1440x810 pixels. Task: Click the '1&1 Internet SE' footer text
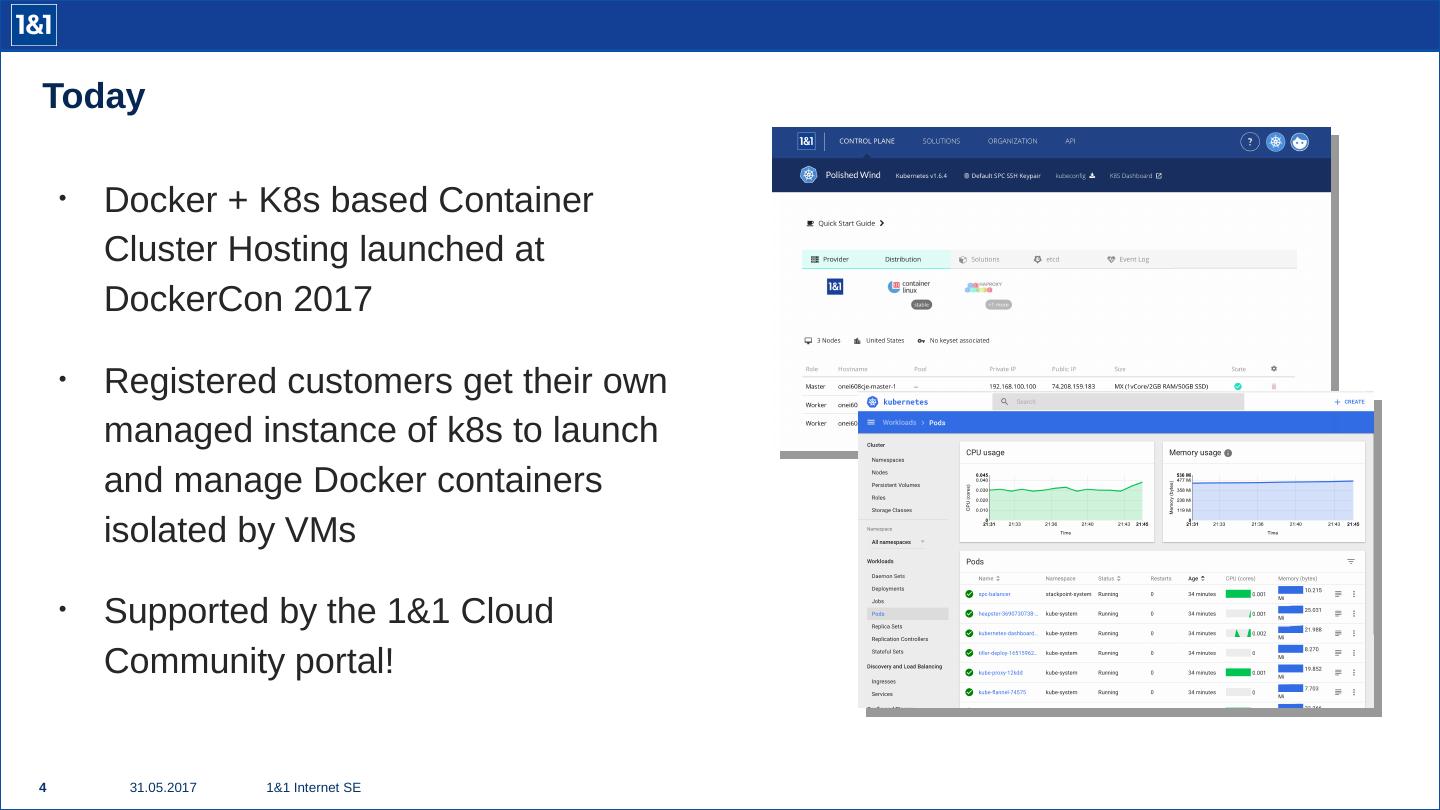(x=314, y=788)
